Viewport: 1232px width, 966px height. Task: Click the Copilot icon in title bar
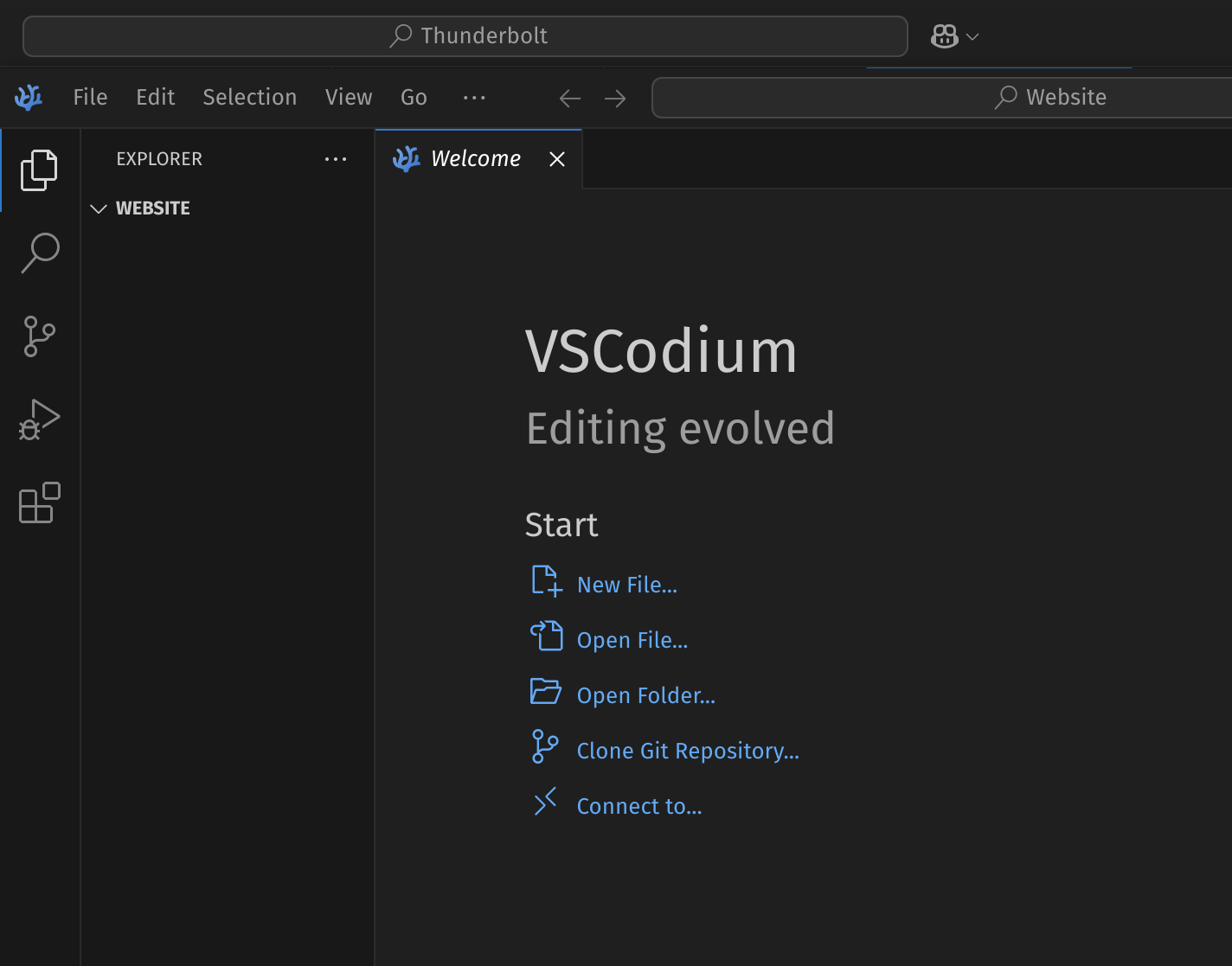tap(944, 36)
